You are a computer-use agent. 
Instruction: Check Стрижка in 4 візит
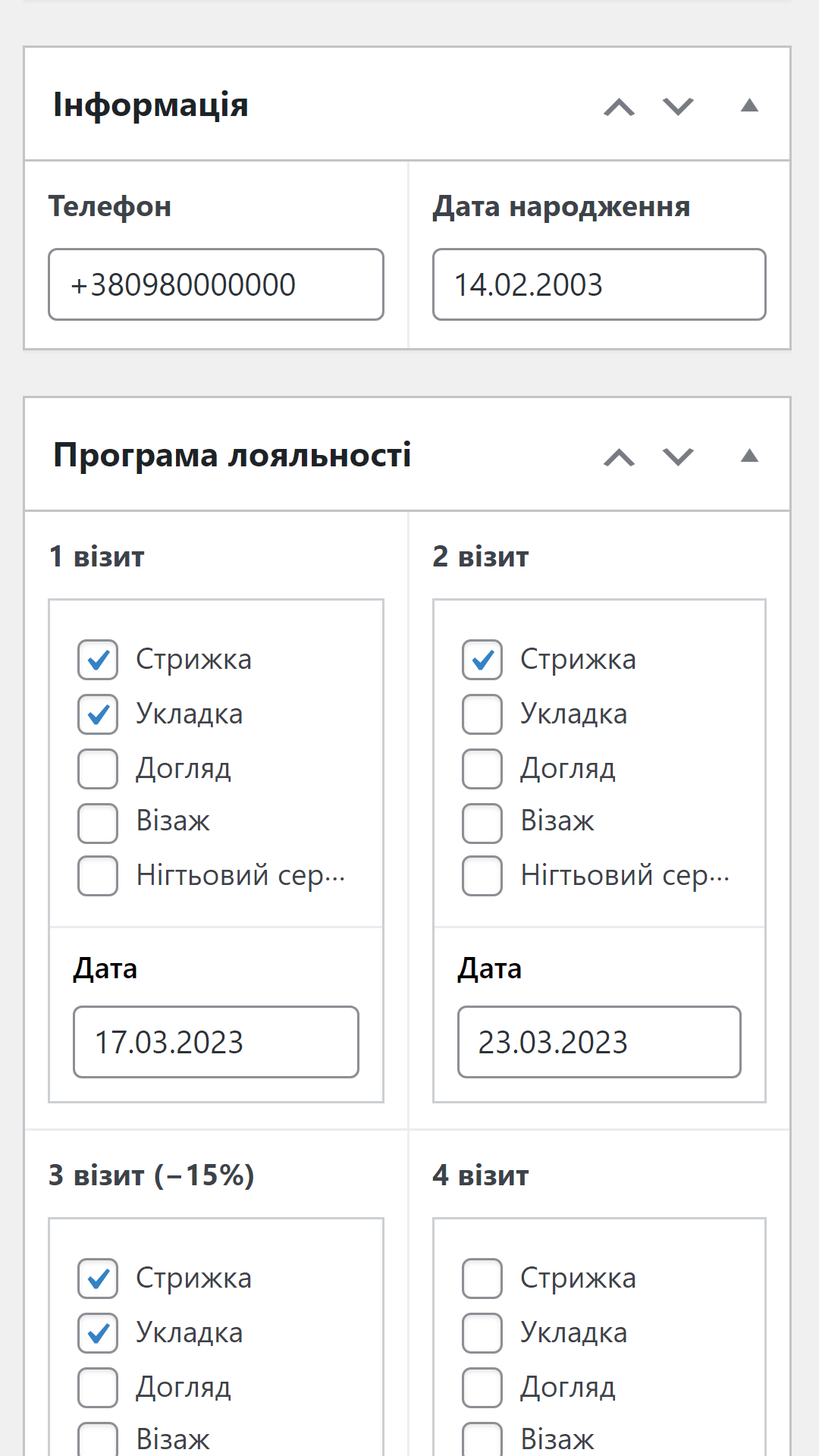coord(482,1279)
